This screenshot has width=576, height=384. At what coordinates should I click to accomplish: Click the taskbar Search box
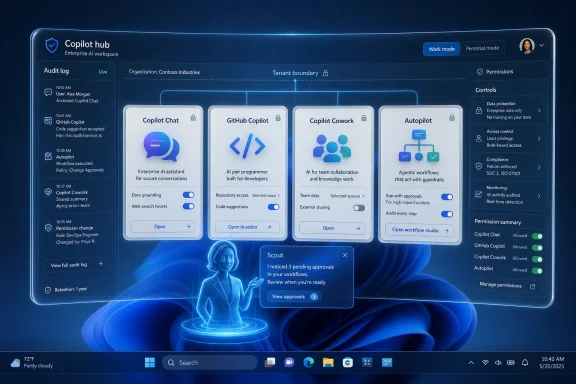click(x=210, y=363)
